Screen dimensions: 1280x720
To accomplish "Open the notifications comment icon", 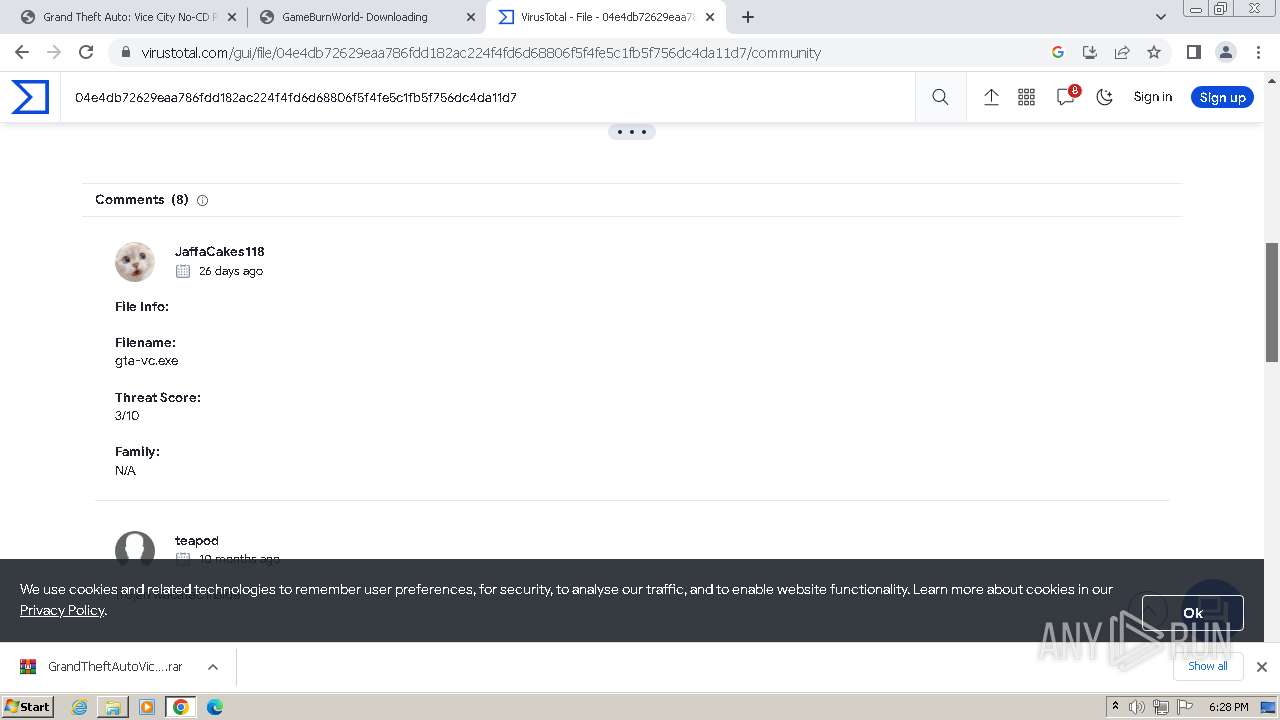I will [x=1066, y=97].
